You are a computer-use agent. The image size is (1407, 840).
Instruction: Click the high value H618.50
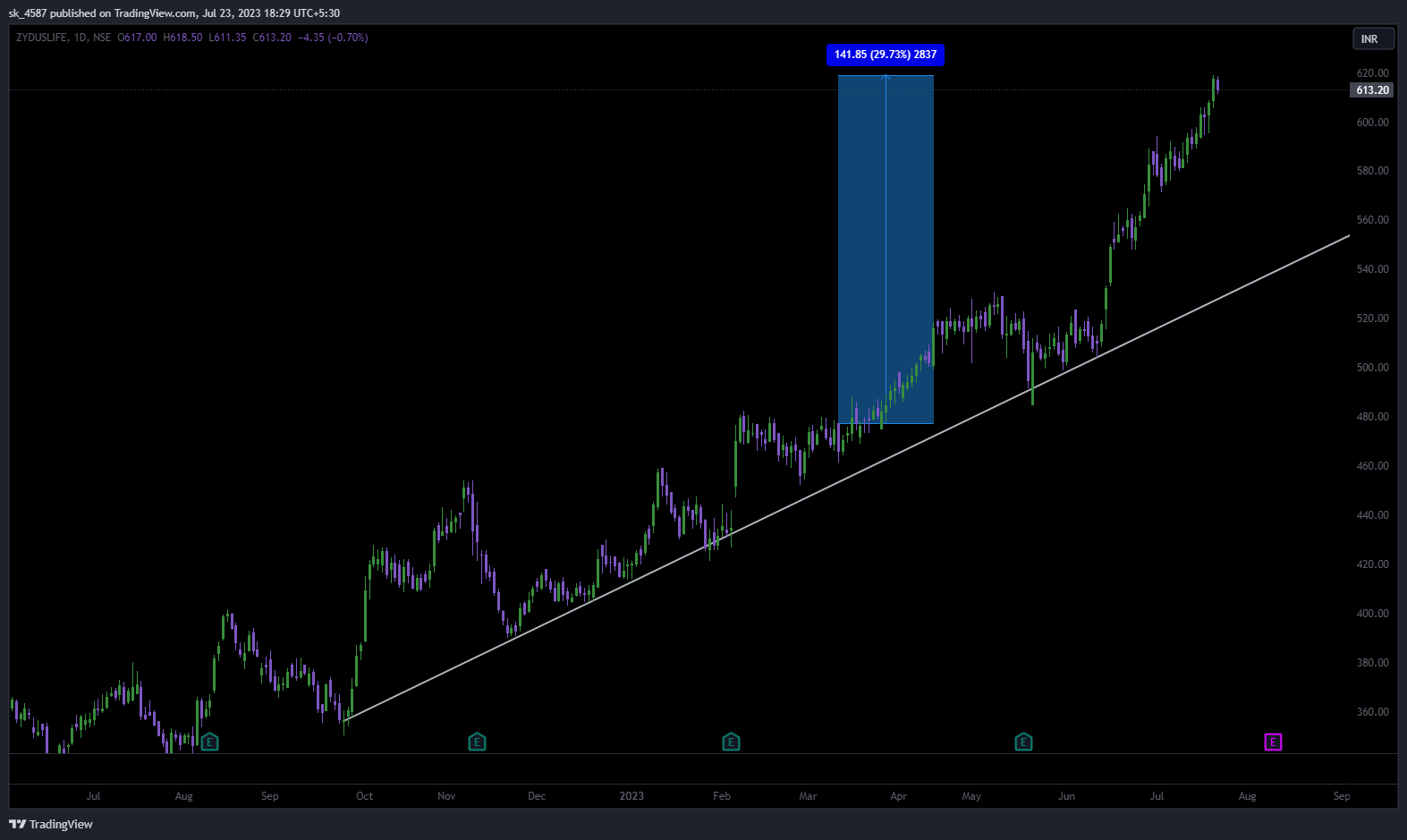(x=182, y=38)
